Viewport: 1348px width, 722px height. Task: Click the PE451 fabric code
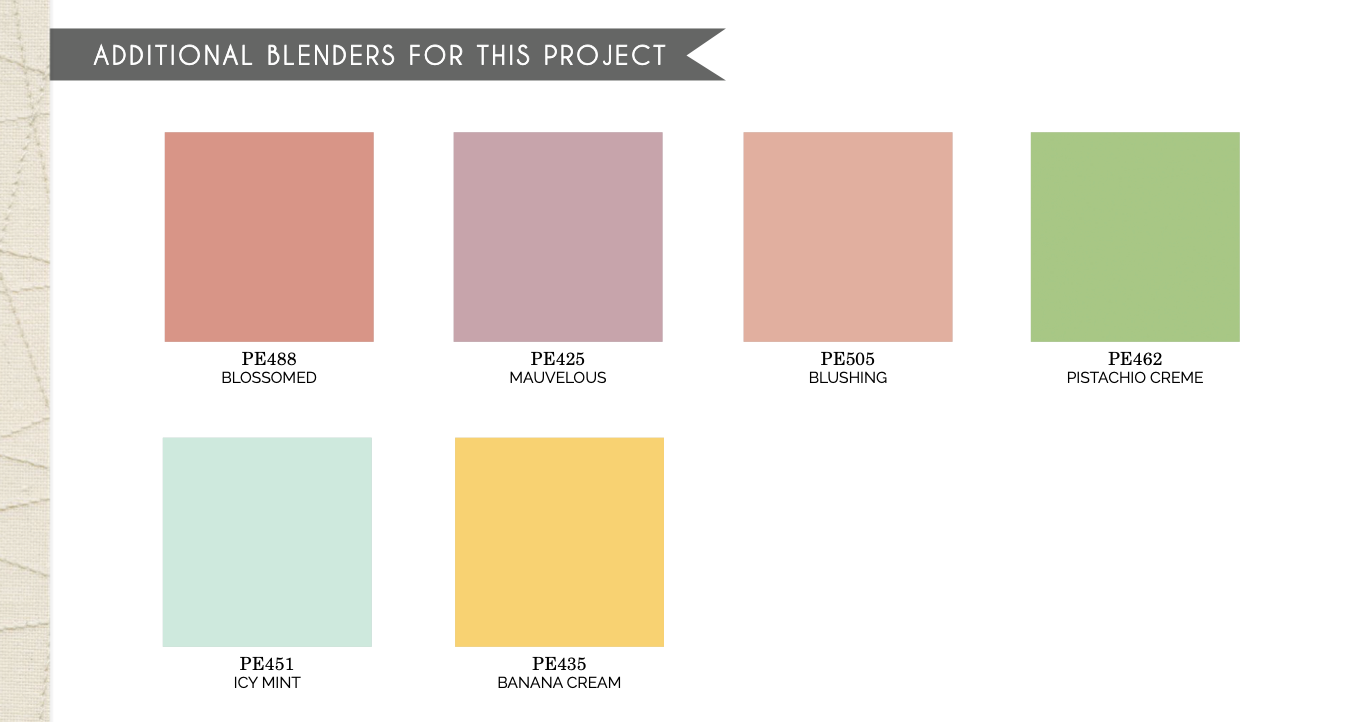[x=267, y=664]
